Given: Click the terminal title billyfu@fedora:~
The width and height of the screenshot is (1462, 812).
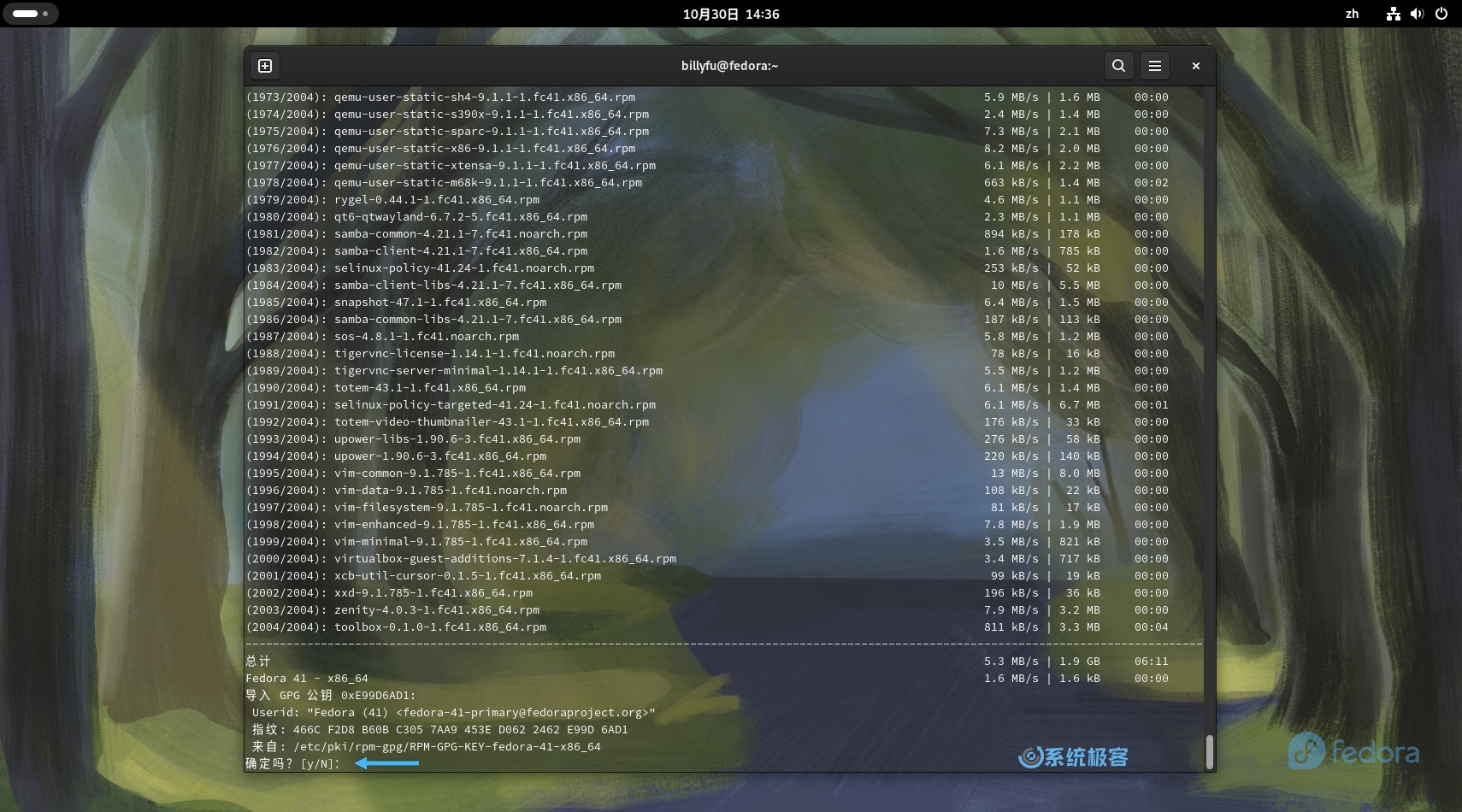Looking at the screenshot, I should click(729, 66).
